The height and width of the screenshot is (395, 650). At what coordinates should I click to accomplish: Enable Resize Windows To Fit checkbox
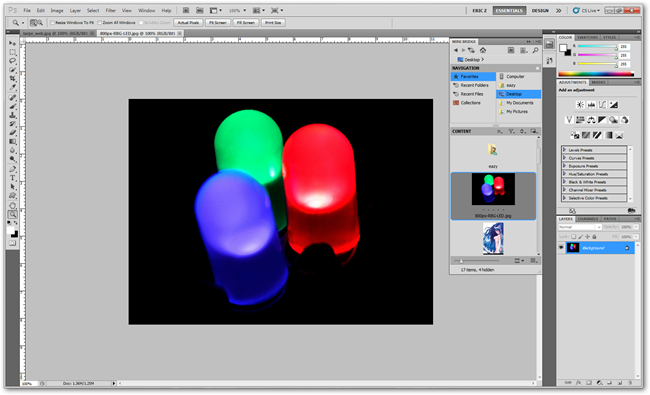click(x=52, y=23)
